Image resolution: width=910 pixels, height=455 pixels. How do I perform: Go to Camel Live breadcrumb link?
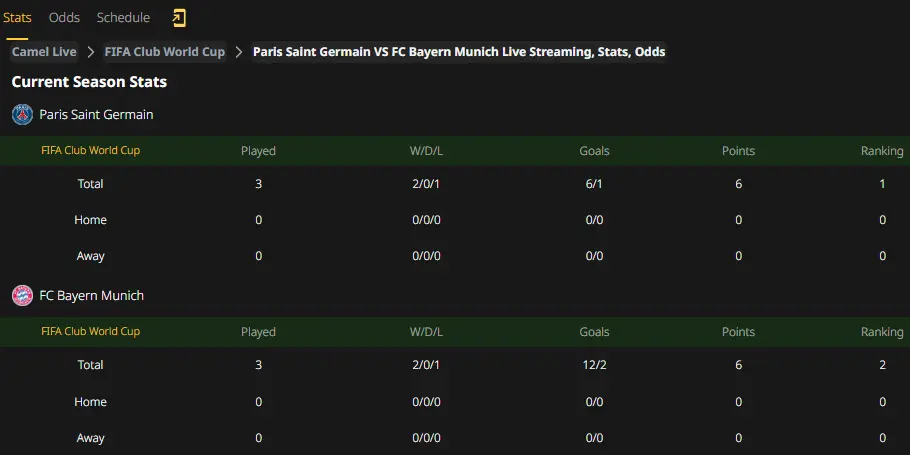44,52
